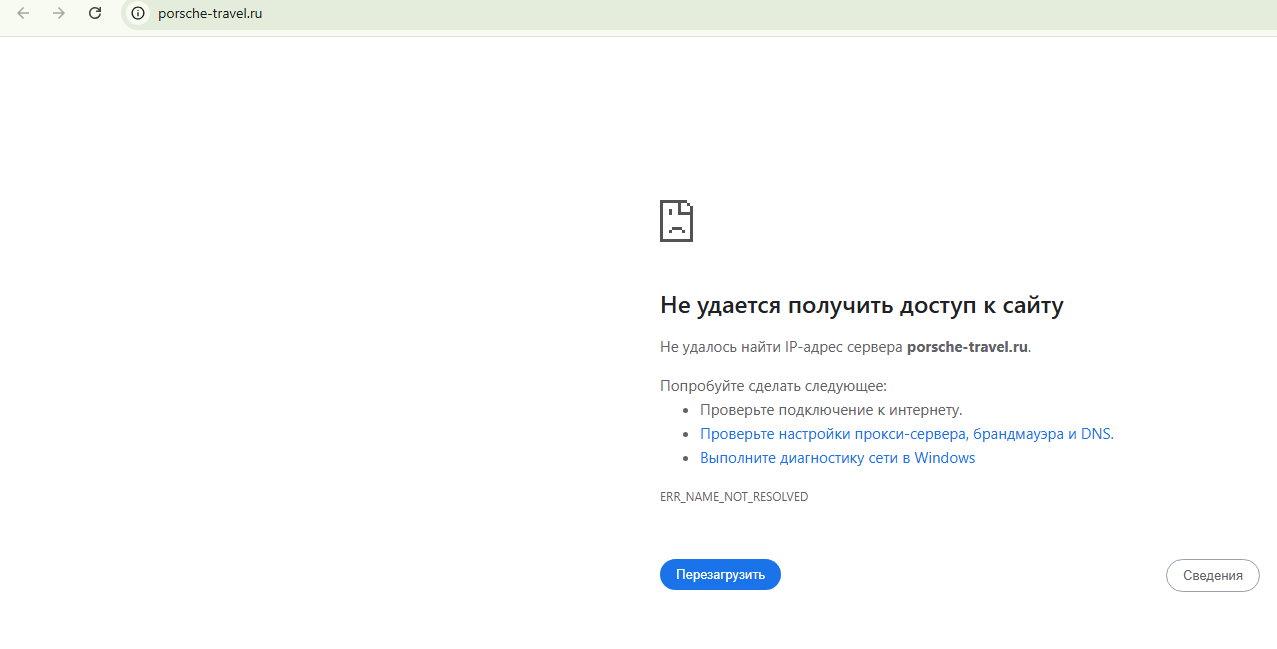Viewport: 1277px width, 649px height.
Task: Click the porsche-travel.ru address bar URL
Action: [210, 13]
